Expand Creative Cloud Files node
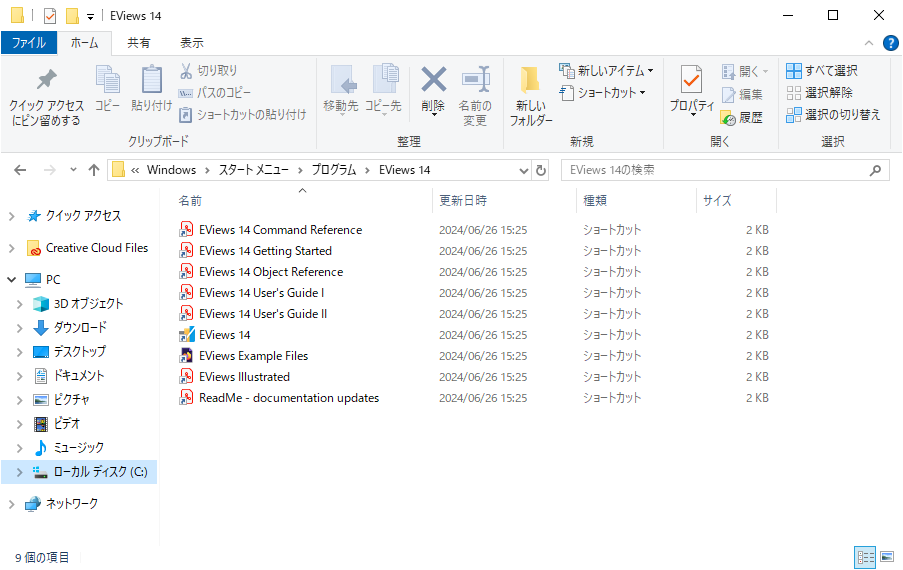 coord(12,248)
